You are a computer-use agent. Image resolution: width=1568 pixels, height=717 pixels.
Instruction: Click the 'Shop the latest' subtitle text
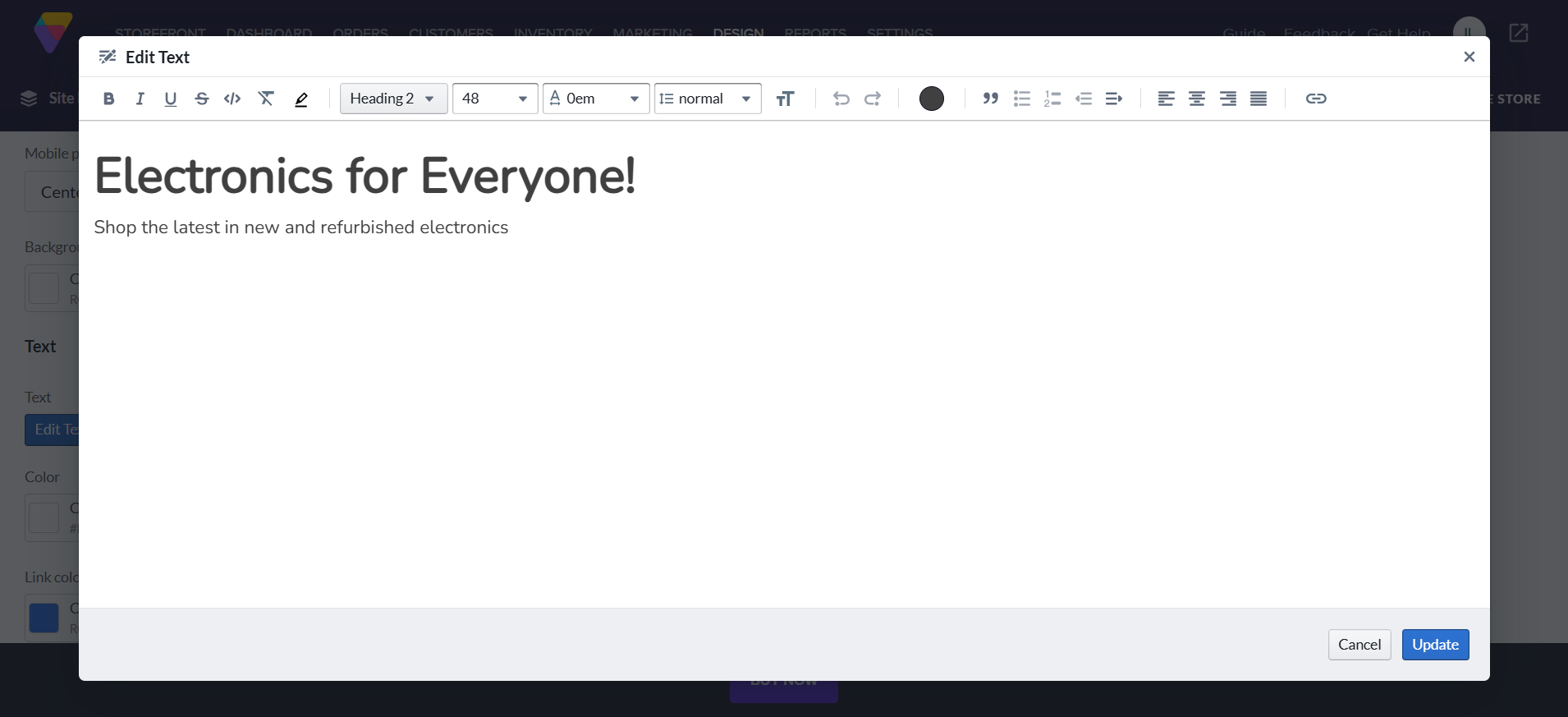pos(301,228)
